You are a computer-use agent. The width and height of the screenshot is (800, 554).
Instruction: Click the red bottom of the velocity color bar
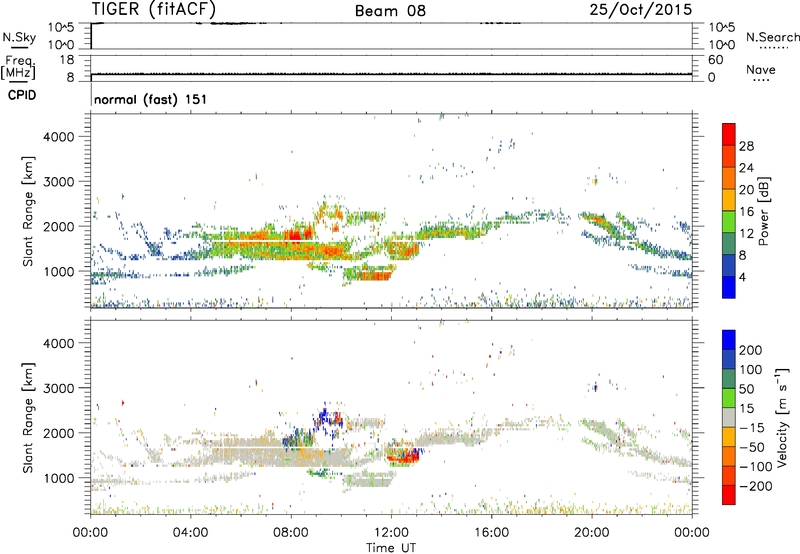point(729,495)
